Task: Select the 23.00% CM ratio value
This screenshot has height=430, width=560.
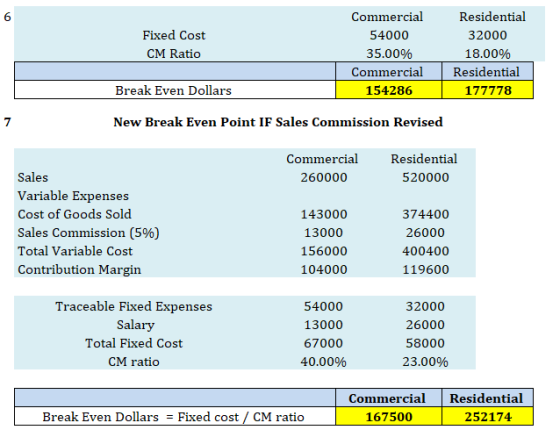Action: pyautogui.click(x=425, y=362)
